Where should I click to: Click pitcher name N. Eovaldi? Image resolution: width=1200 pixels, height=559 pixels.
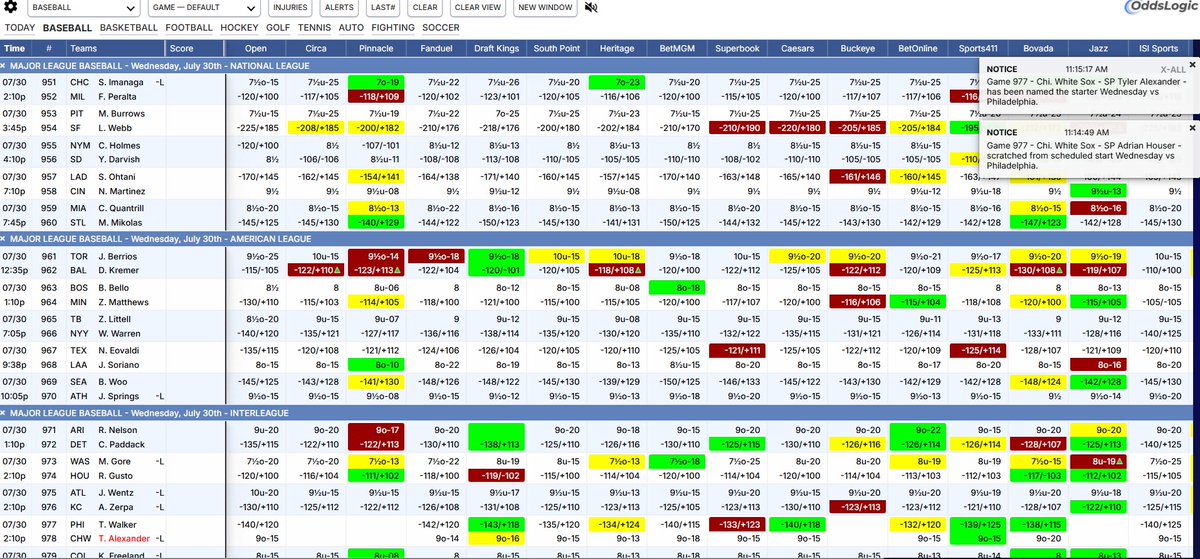[x=121, y=350]
